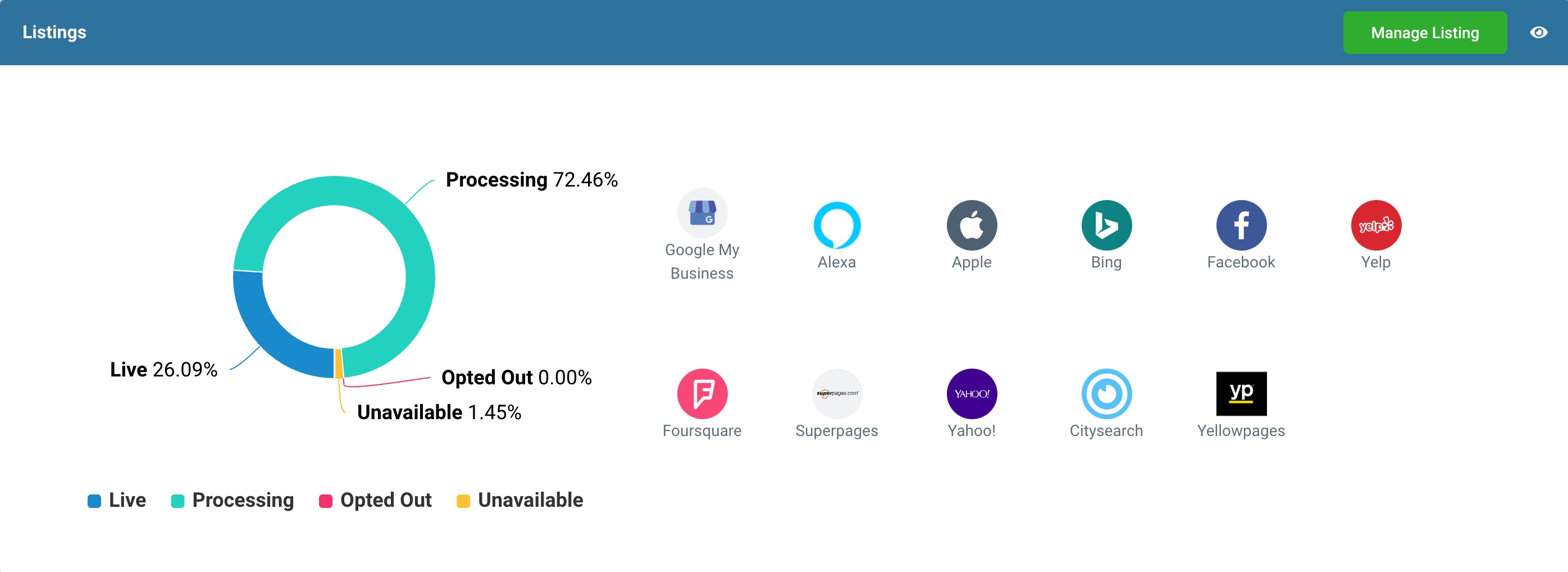The height and width of the screenshot is (572, 1568).
Task: Toggle the Unavailable legend item
Action: (x=520, y=500)
